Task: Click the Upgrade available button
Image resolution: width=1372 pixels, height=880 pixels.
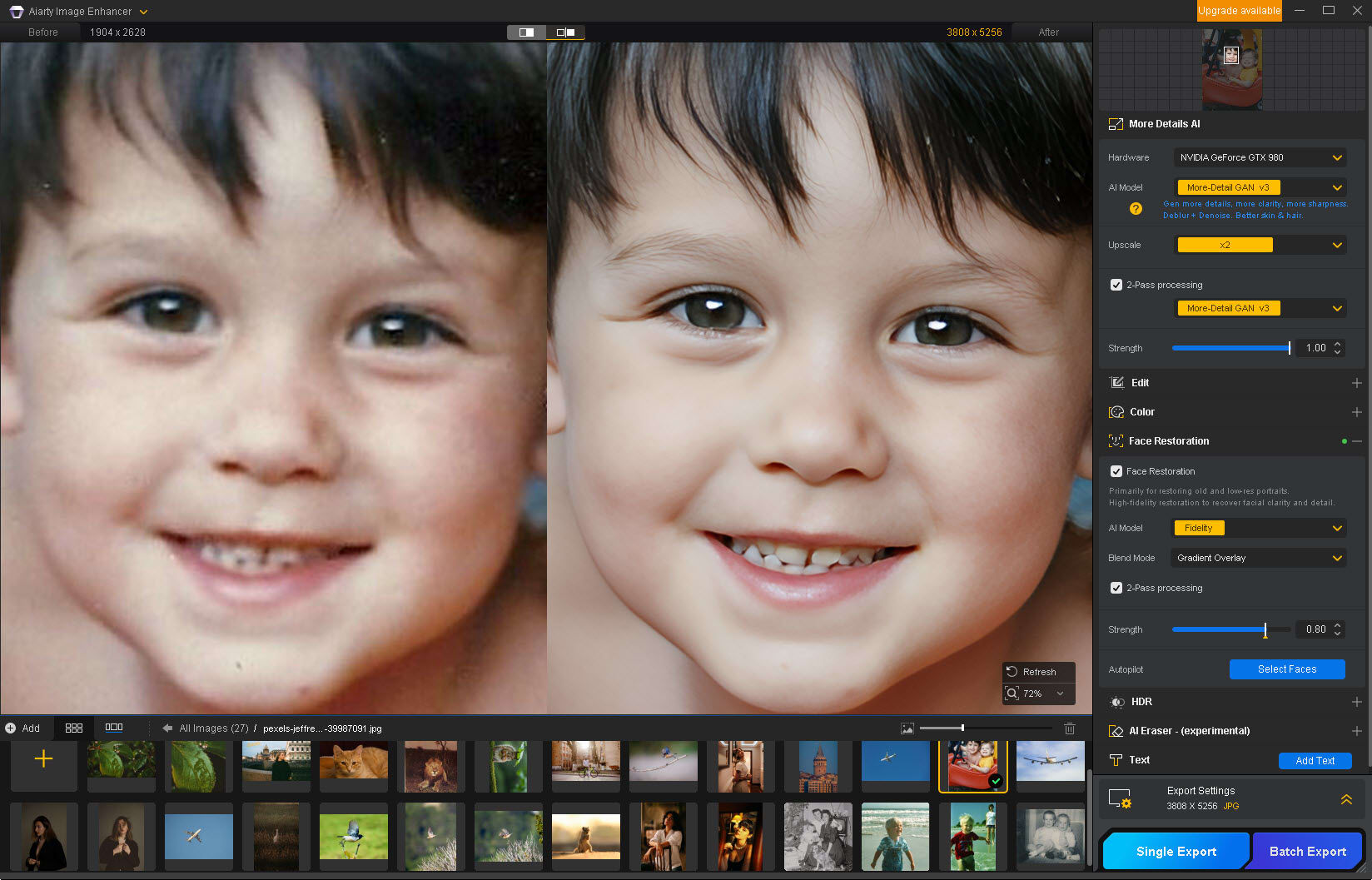Action: point(1239,11)
